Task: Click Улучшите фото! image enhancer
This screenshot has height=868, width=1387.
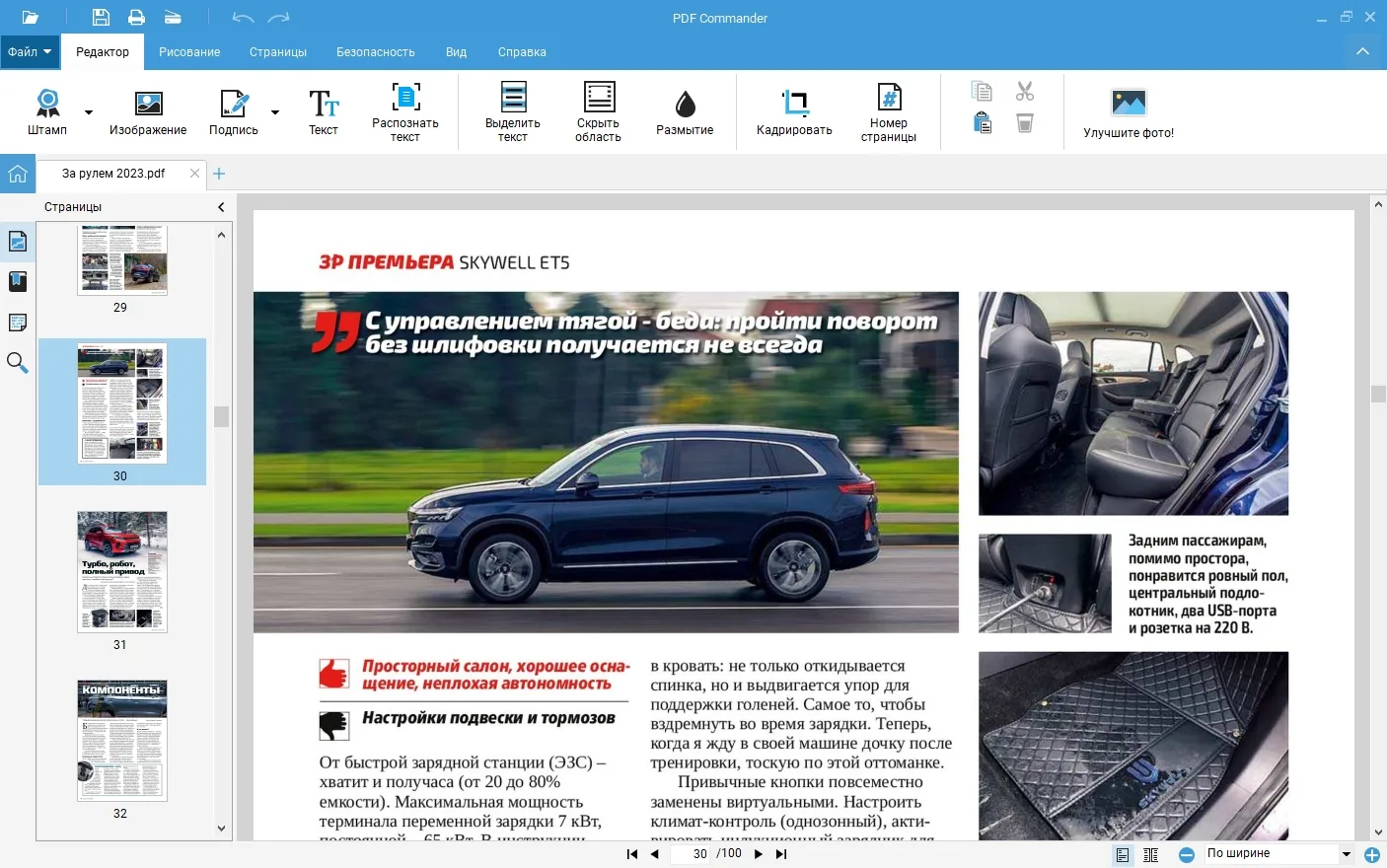Action: [1129, 112]
